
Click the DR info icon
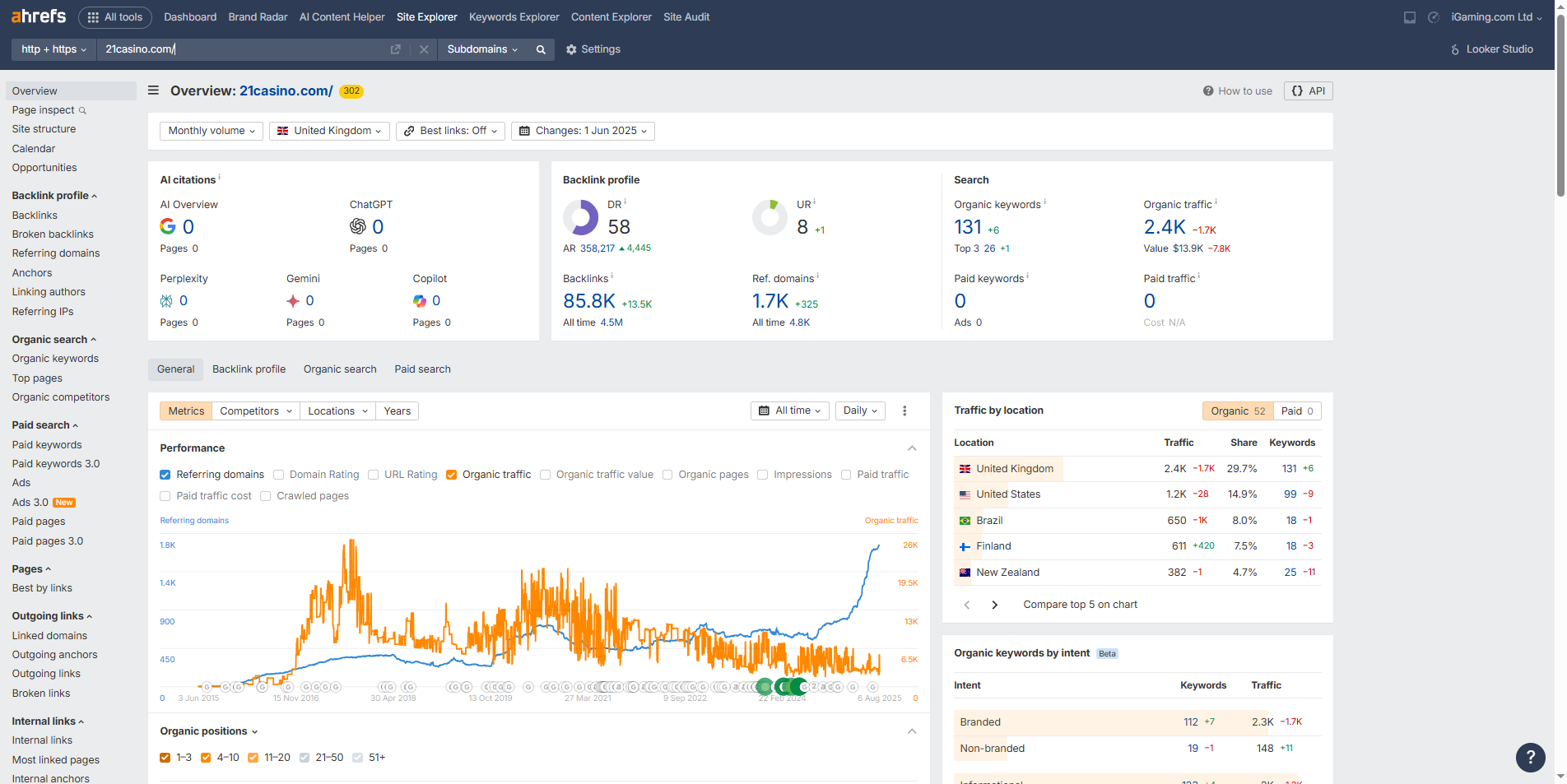625,202
